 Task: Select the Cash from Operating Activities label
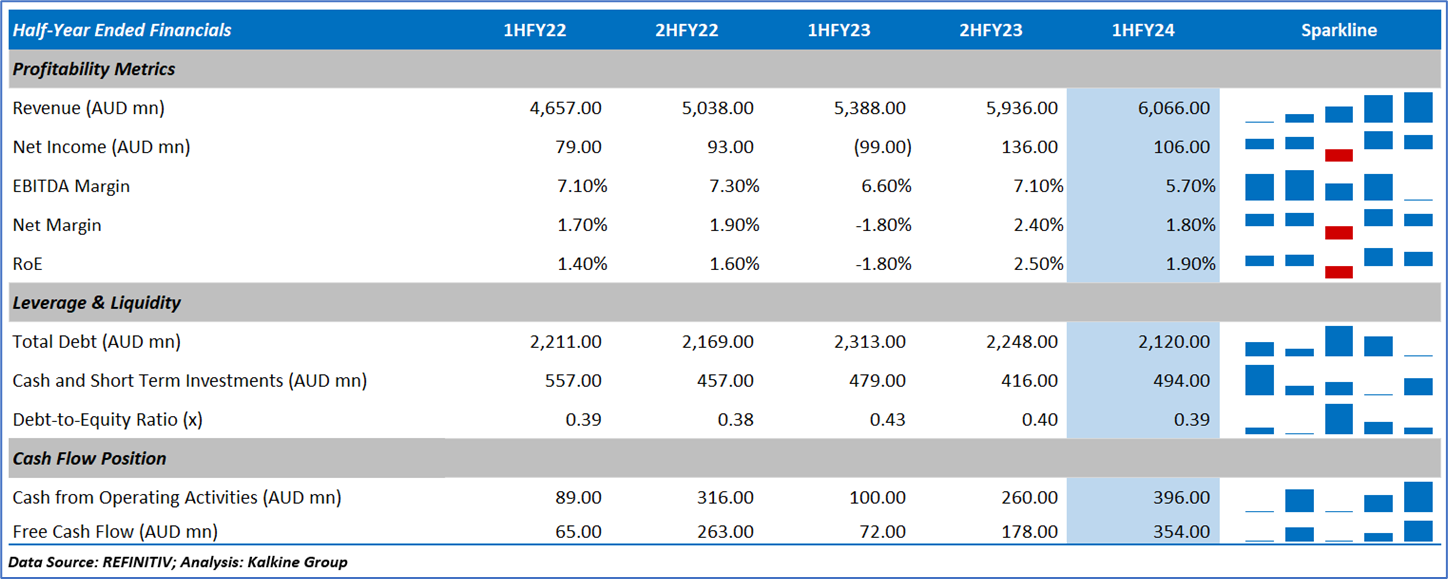click(x=176, y=497)
